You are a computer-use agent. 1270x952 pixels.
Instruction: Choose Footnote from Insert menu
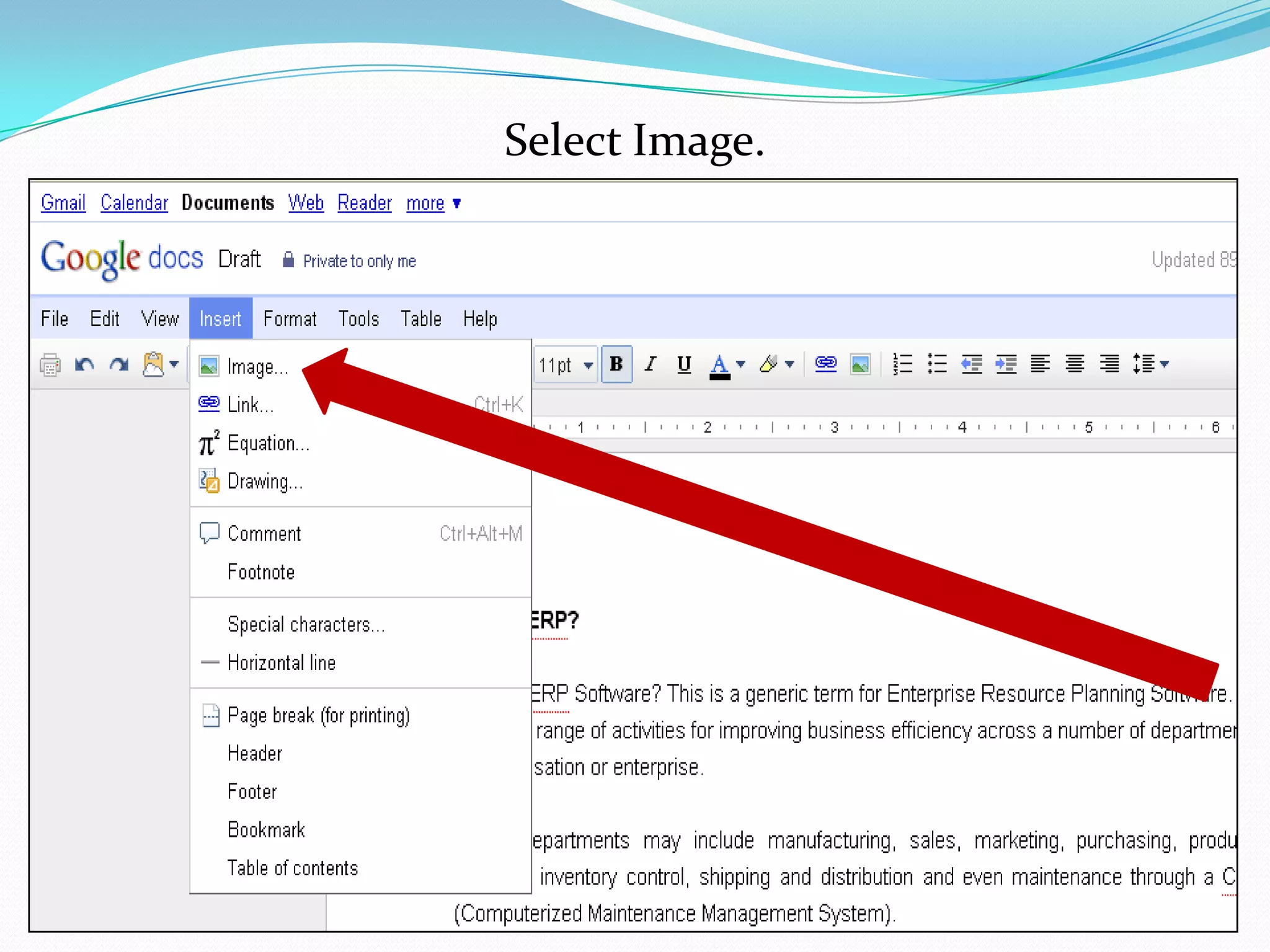pos(361,572)
